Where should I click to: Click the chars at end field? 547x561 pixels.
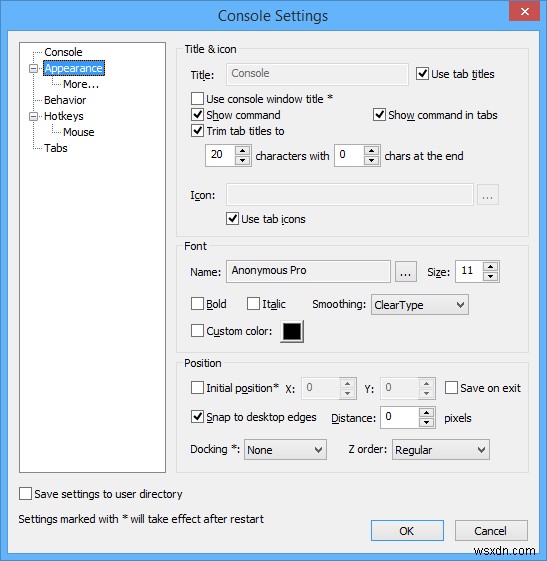(x=350, y=155)
